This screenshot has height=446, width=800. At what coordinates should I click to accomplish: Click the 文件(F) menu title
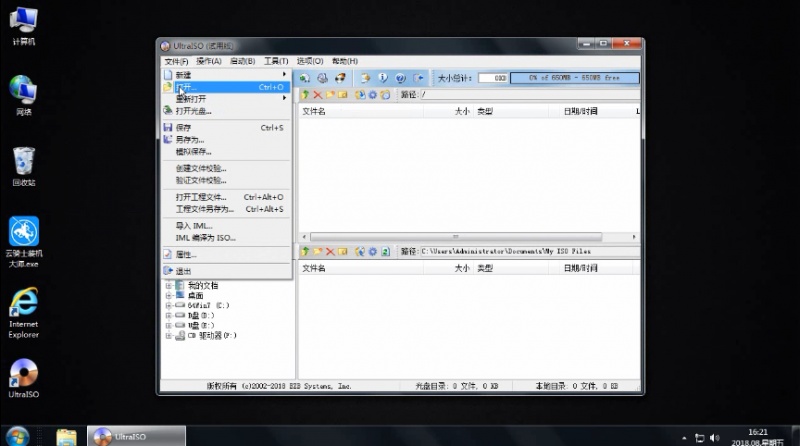(x=176, y=61)
